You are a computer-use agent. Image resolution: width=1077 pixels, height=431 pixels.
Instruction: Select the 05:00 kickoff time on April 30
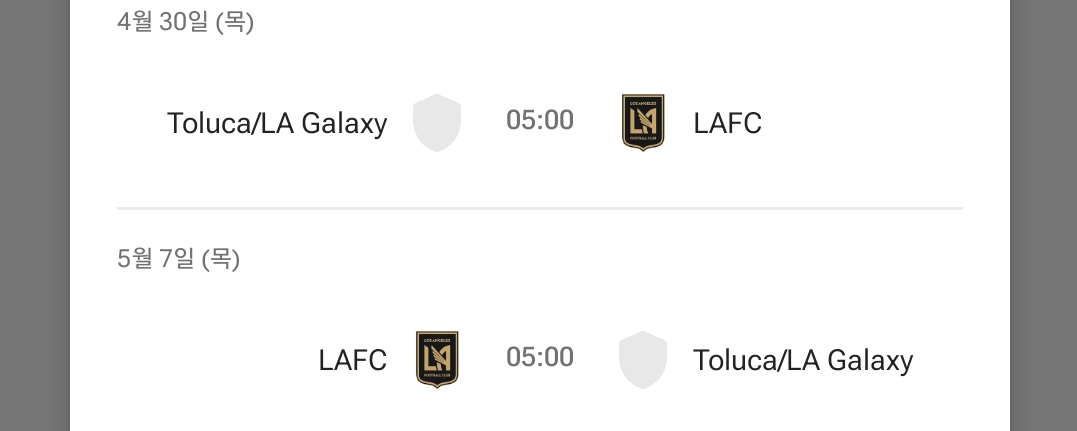tap(540, 121)
